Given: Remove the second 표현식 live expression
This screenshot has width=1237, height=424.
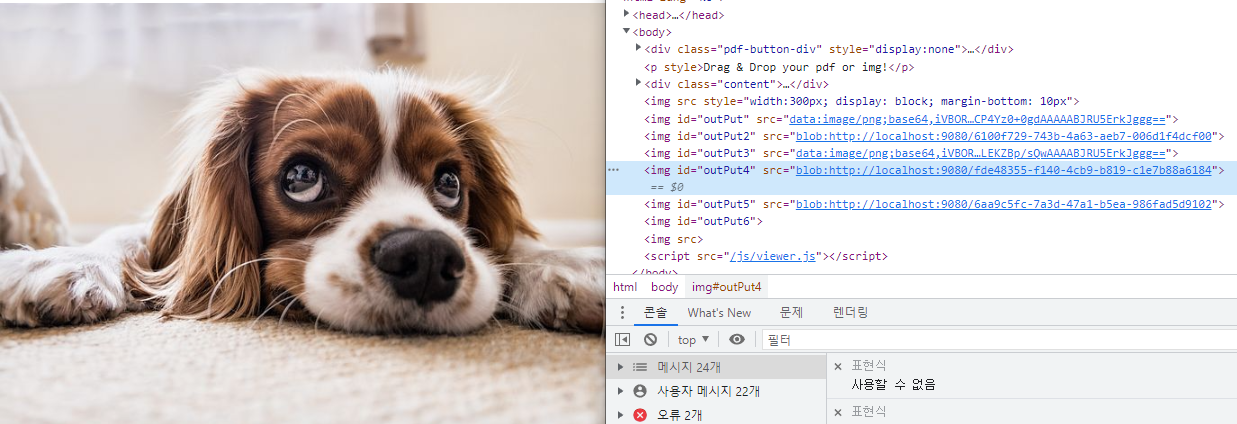Looking at the screenshot, I should tap(838, 412).
